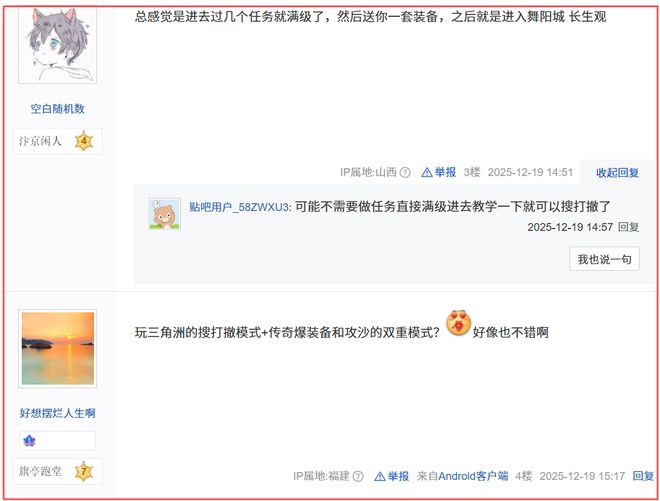Click the help icon beside IP属地:福建
This screenshot has height=501, width=660.
358,476
